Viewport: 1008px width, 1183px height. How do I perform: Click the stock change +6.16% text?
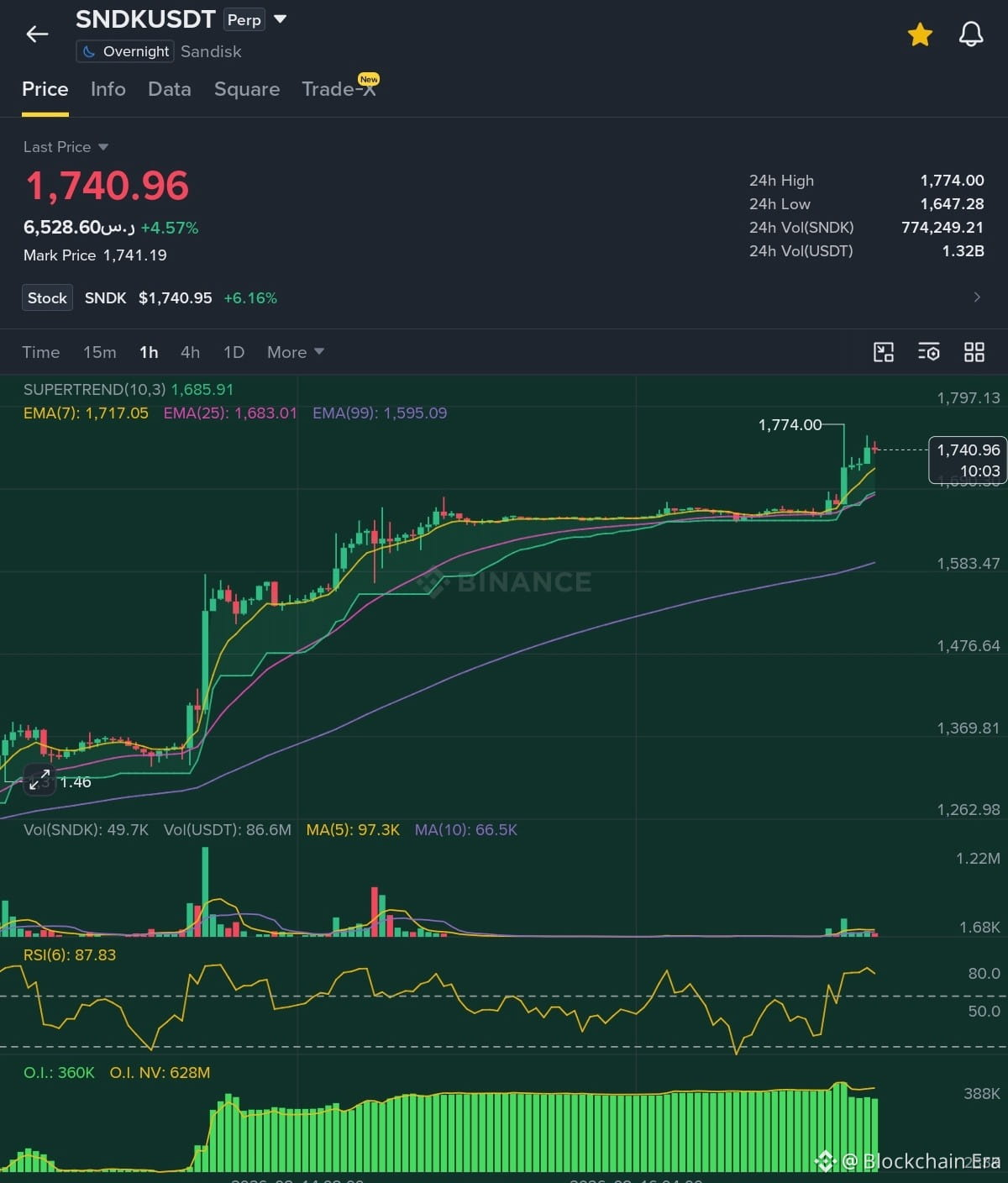point(250,298)
